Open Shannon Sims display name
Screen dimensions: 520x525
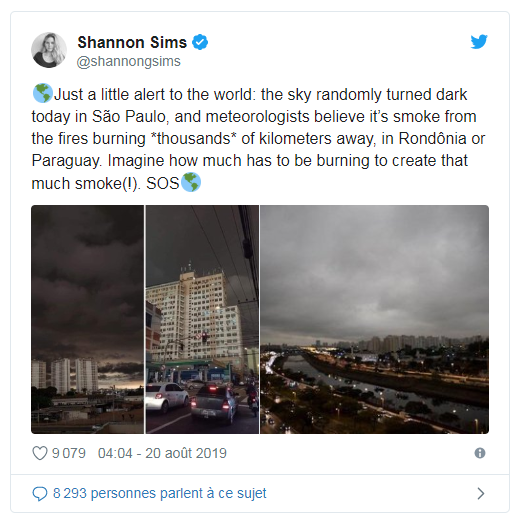tap(132, 43)
